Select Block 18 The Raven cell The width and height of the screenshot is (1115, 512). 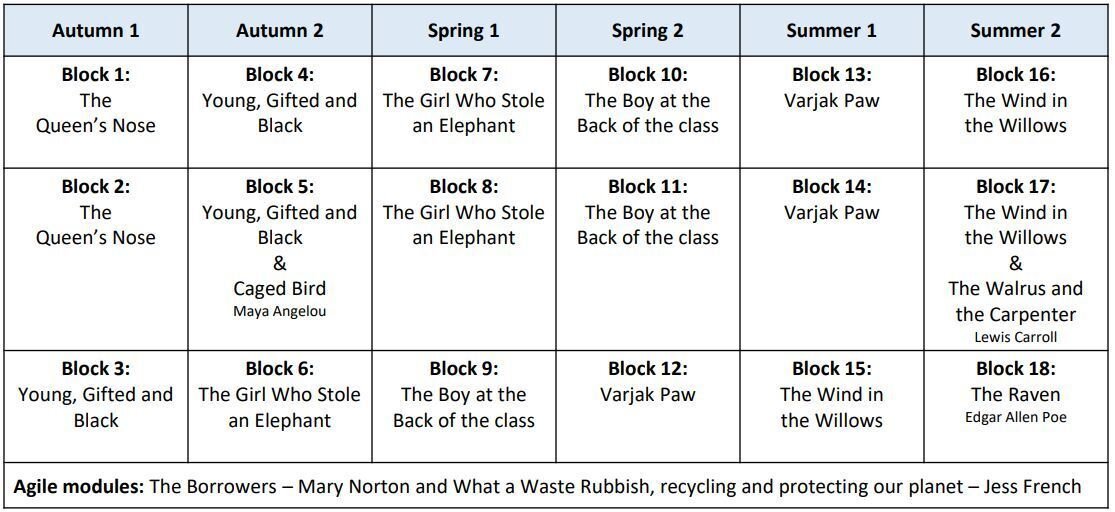pos(1015,407)
